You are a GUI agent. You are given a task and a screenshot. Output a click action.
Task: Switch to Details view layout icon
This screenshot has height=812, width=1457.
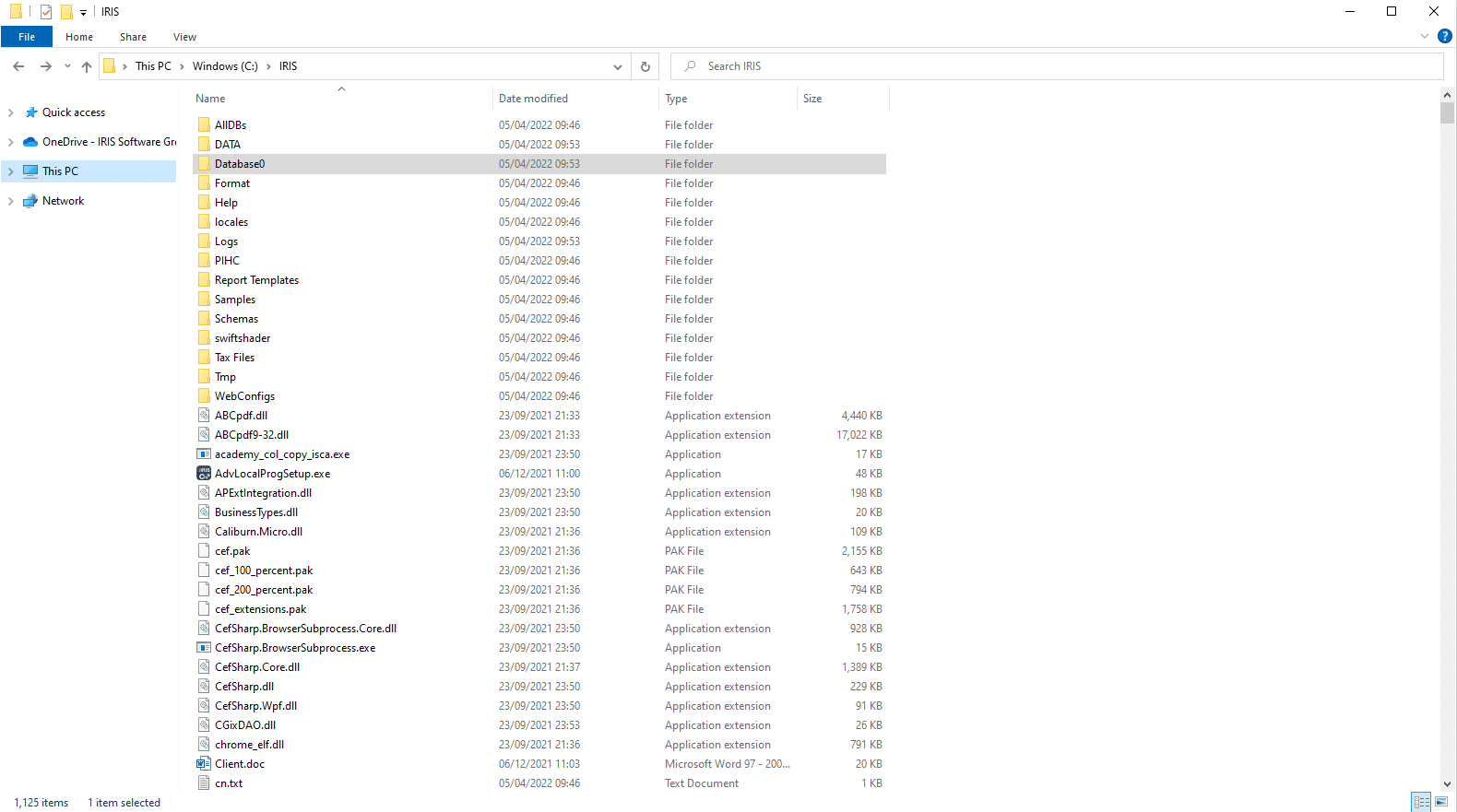tap(1421, 802)
